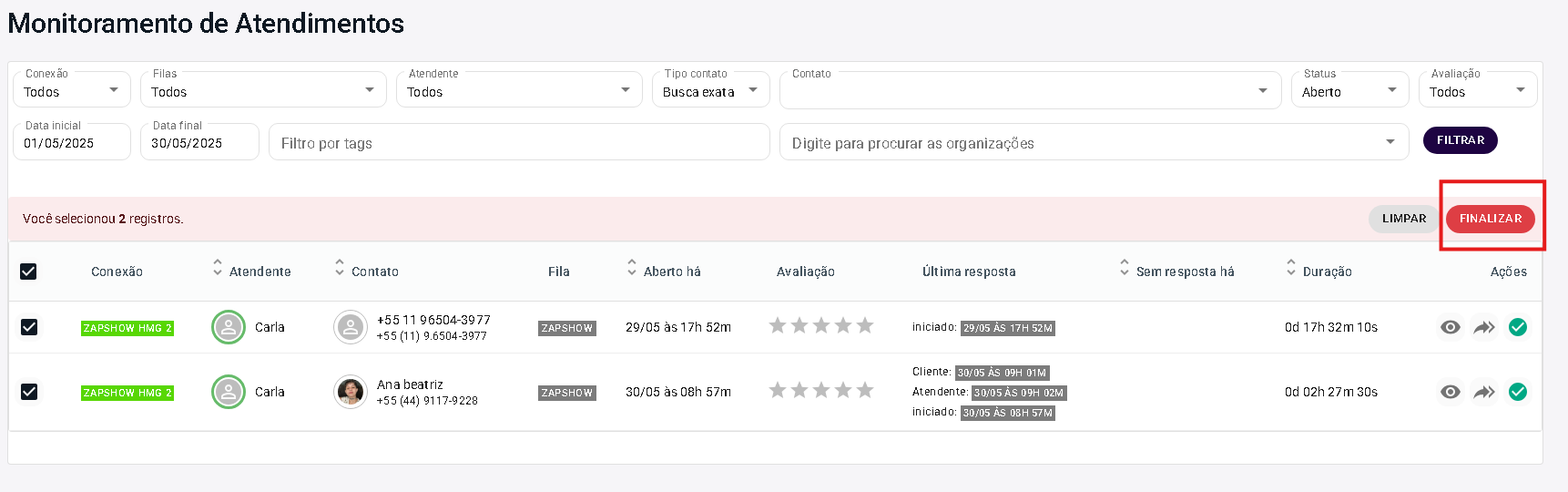
Task: Uncheck the Ana beatriz row checkbox
Action: tap(29, 392)
